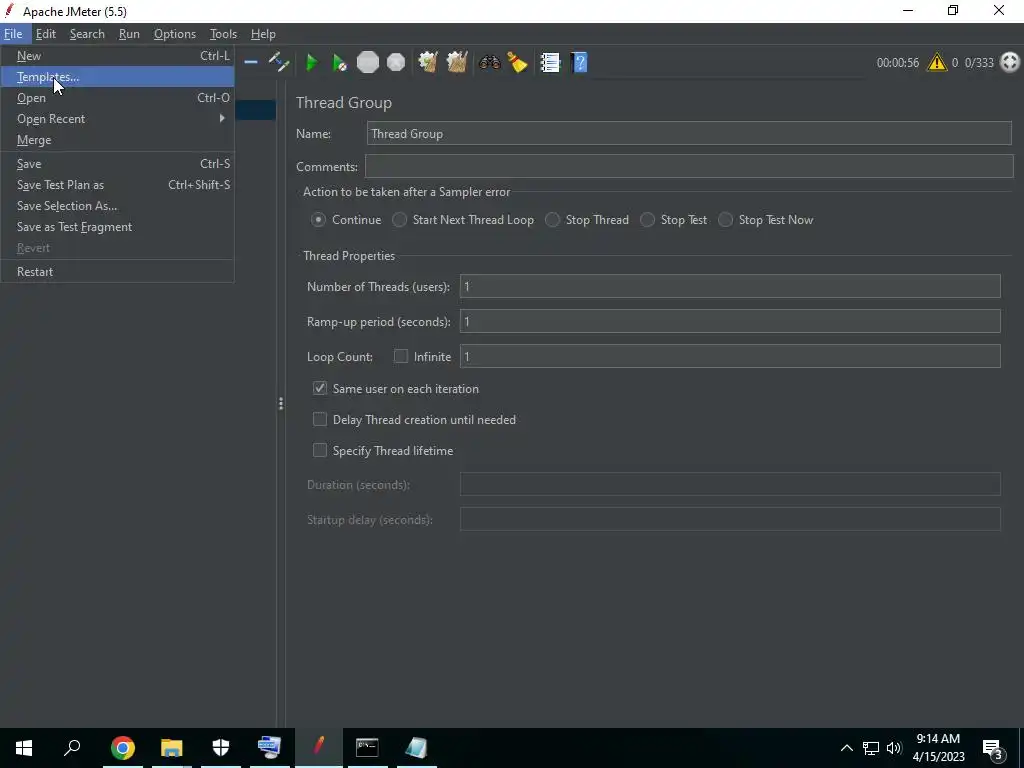Open the Edit menu

46,34
